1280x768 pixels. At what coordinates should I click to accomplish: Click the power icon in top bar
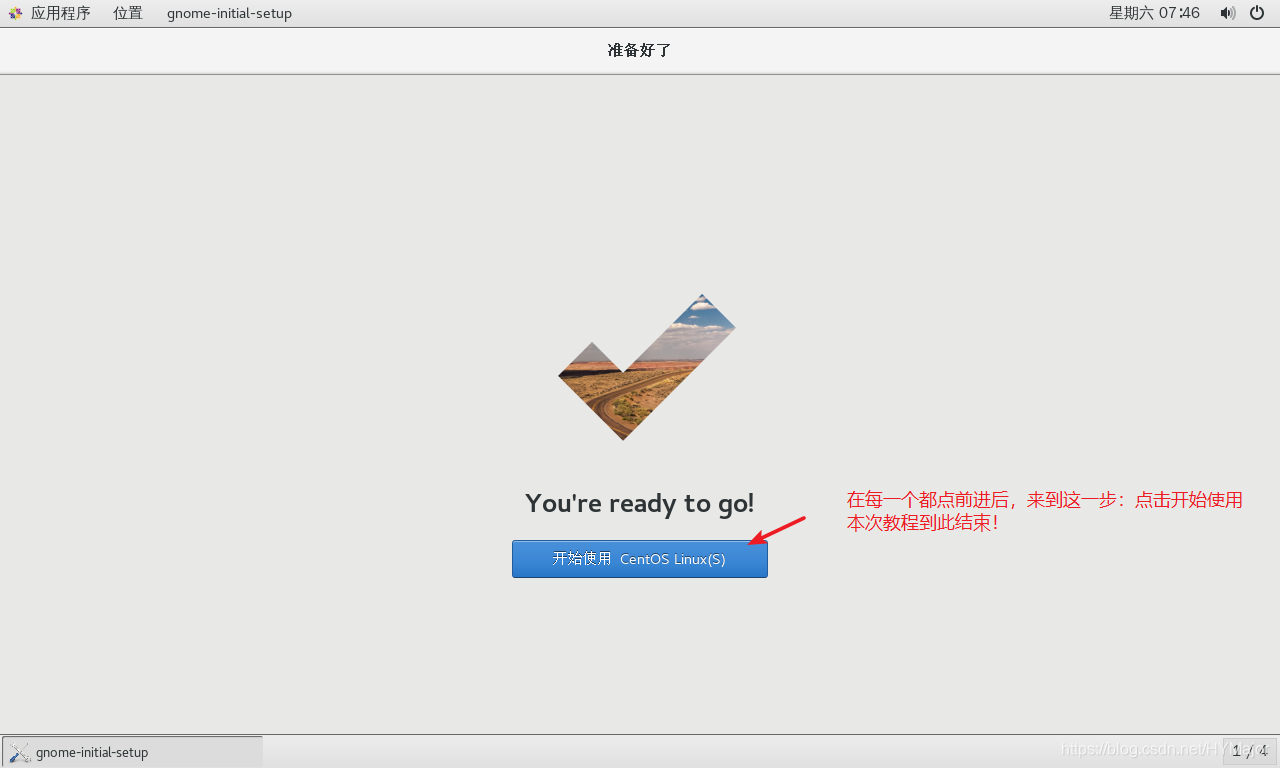tap(1257, 13)
